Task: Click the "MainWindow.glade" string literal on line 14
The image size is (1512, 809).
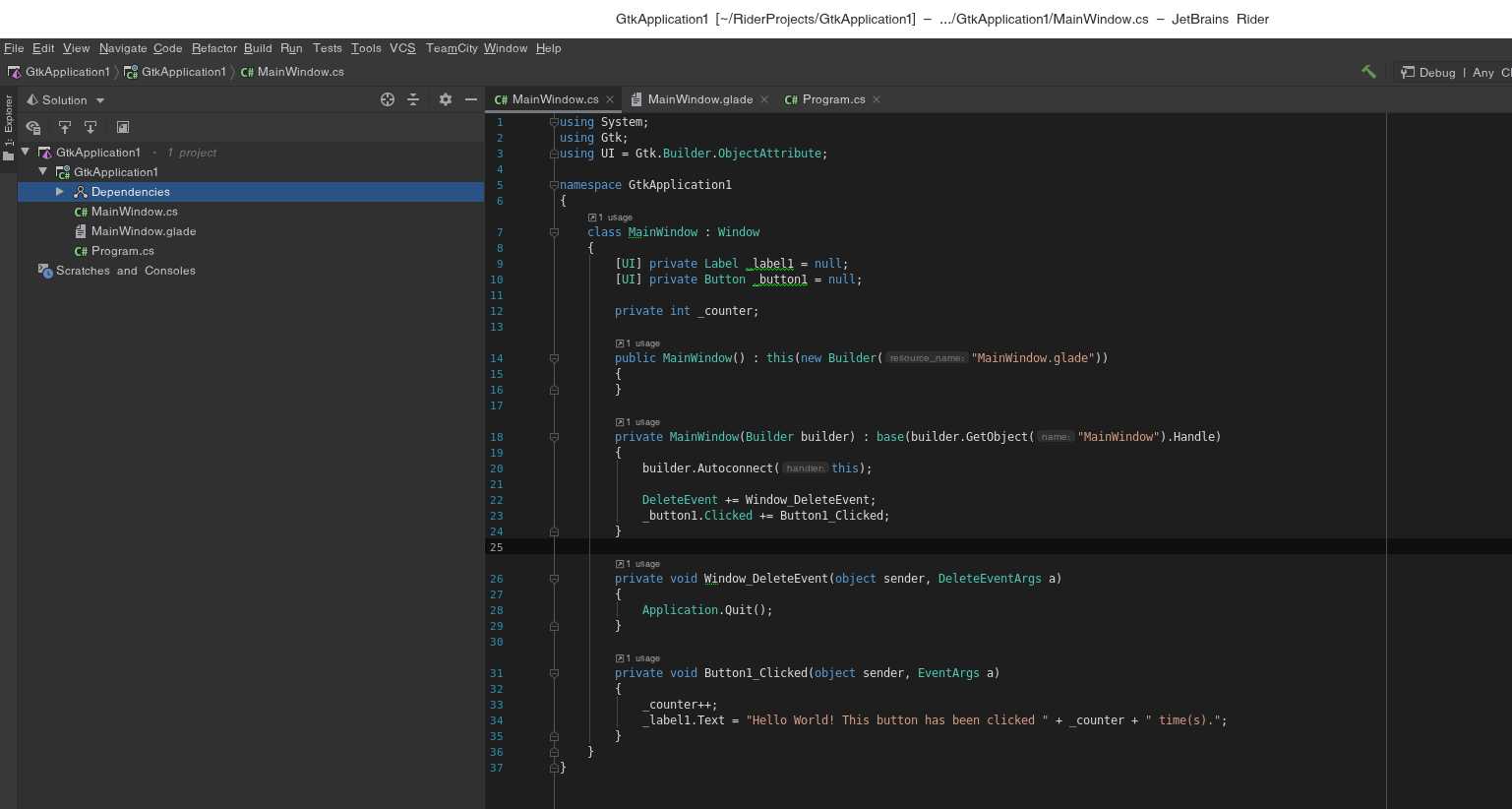Action: point(1033,358)
